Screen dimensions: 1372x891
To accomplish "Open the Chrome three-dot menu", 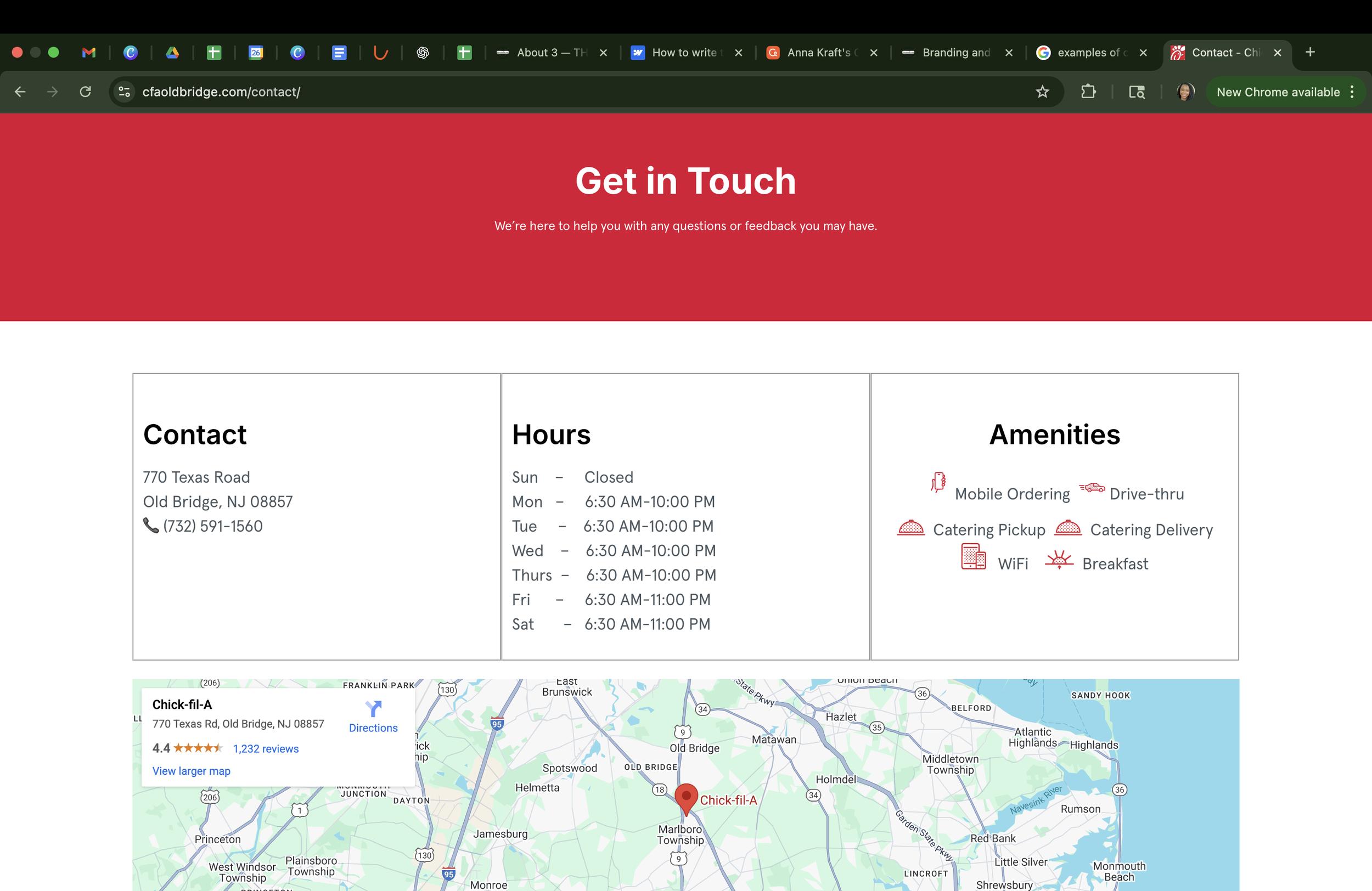I will [1352, 92].
